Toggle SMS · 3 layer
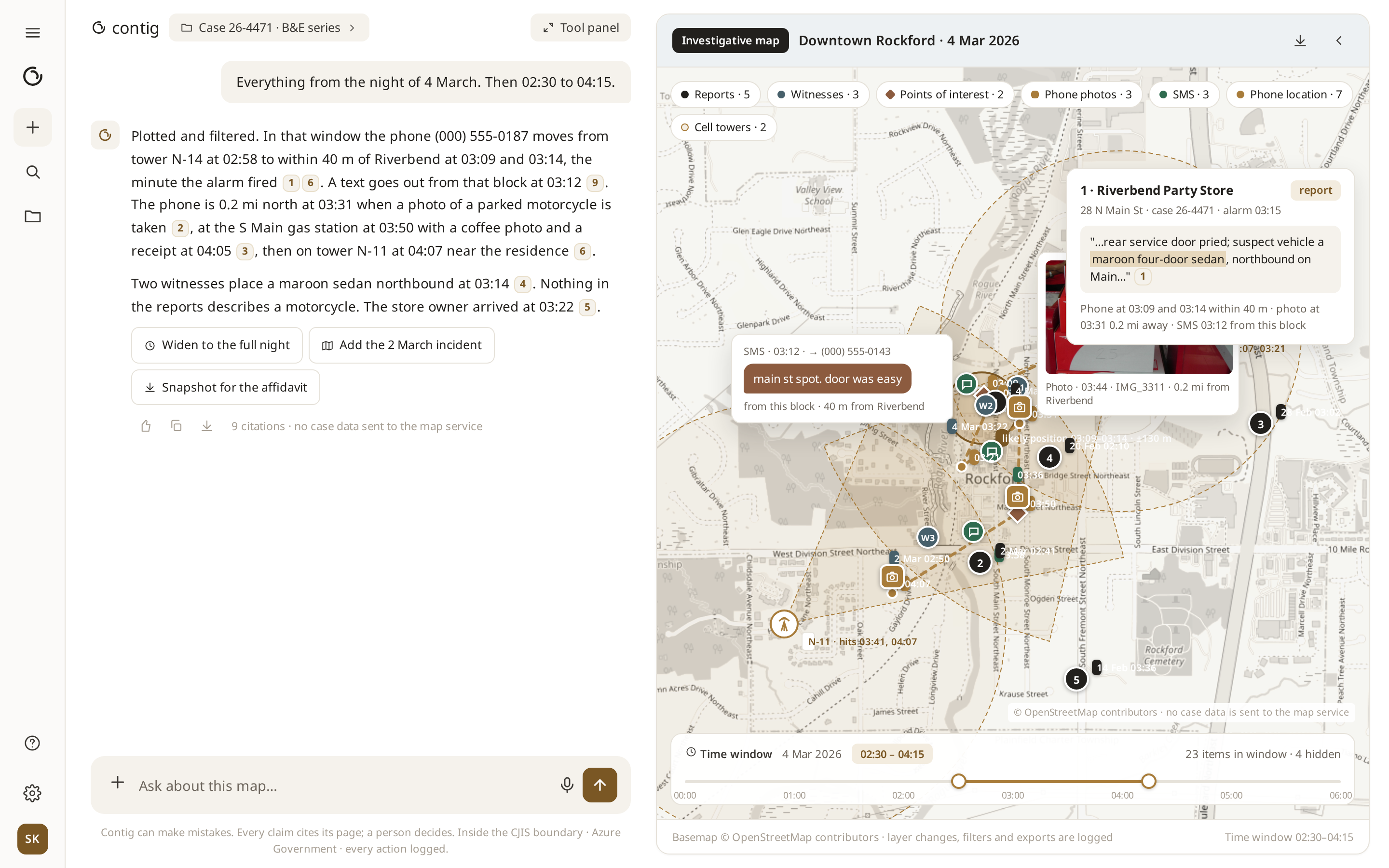The width and height of the screenshot is (1389, 868). coord(1184,94)
